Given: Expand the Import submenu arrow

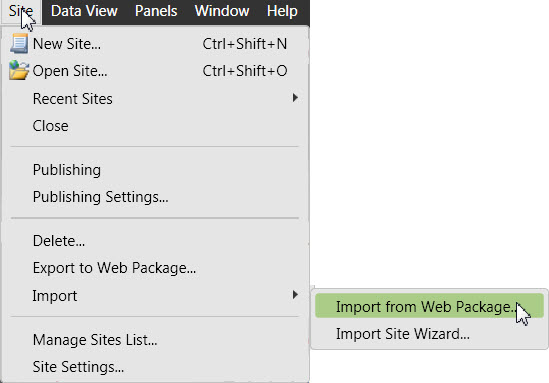Looking at the screenshot, I should click(295, 295).
